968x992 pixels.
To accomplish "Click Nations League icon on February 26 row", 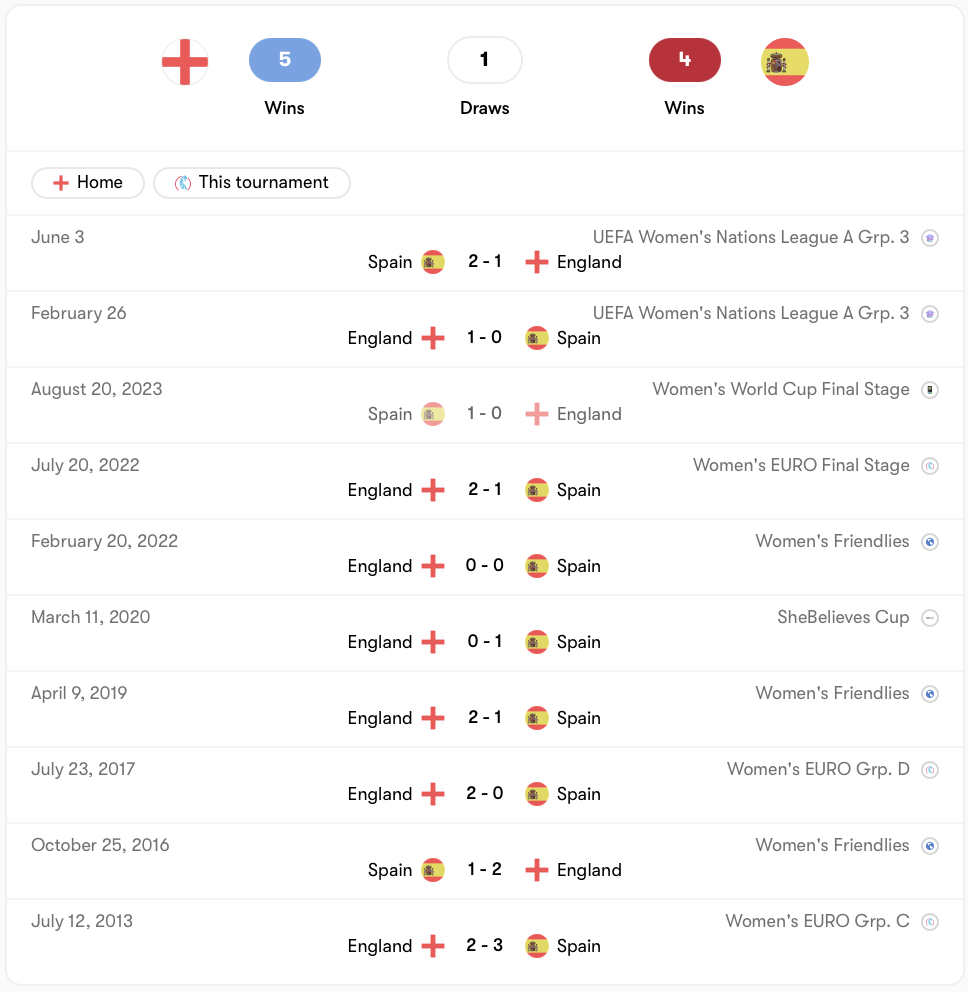I will tap(929, 314).
